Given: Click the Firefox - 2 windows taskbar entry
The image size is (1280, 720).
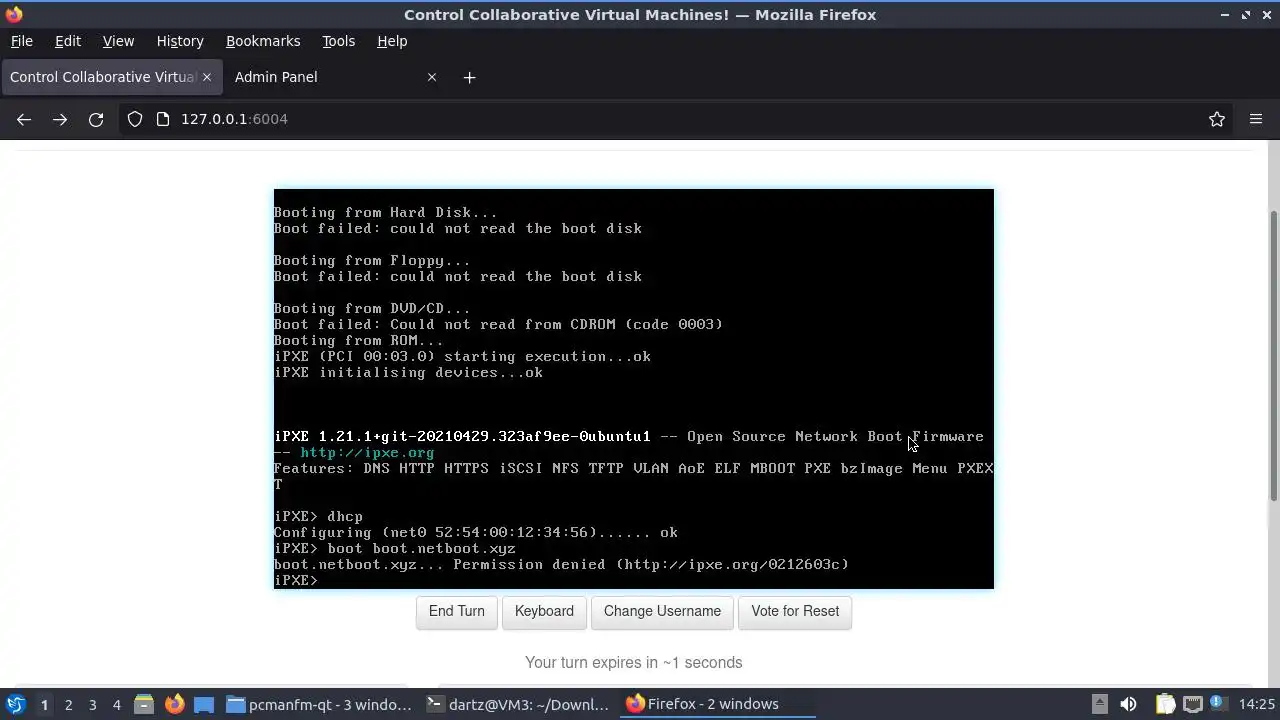Looking at the screenshot, I should click(717, 704).
